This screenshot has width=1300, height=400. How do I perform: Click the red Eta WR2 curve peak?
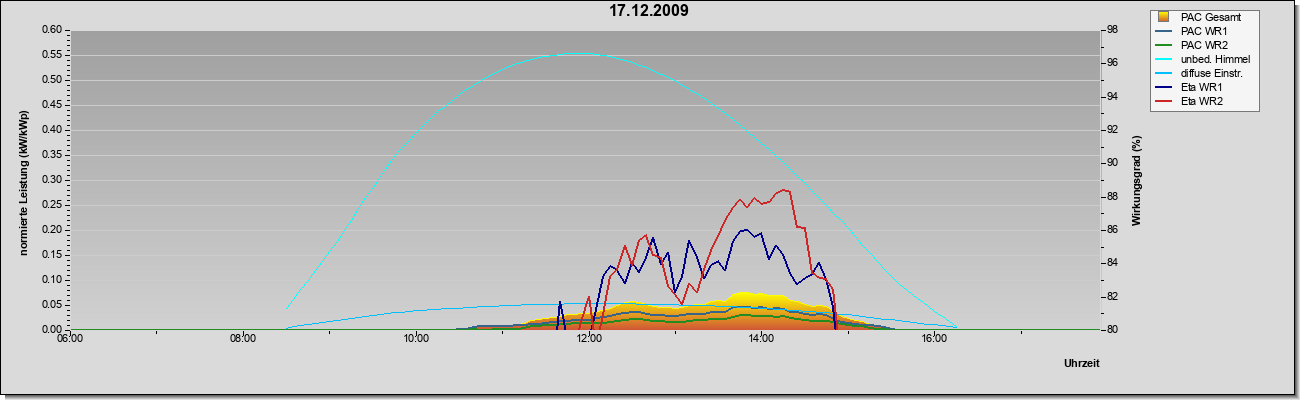[785, 189]
